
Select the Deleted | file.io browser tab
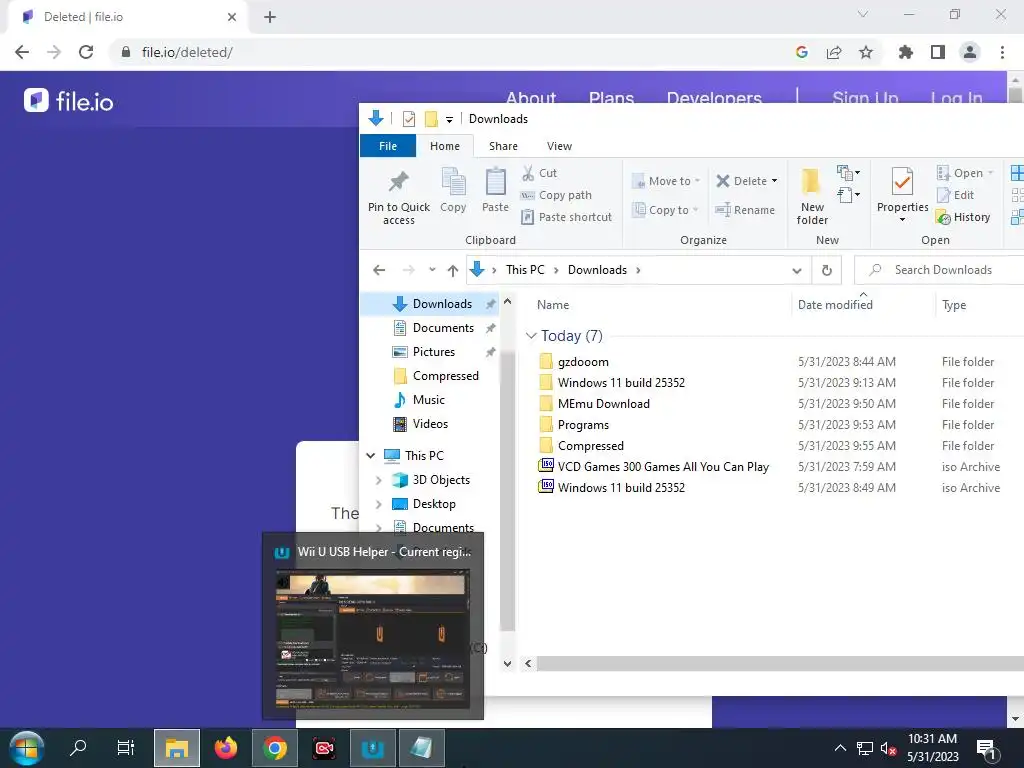(x=129, y=17)
